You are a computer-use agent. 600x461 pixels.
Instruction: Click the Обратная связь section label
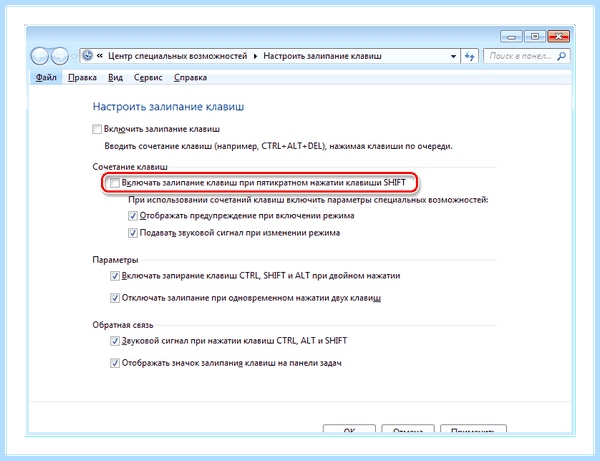[x=123, y=325]
